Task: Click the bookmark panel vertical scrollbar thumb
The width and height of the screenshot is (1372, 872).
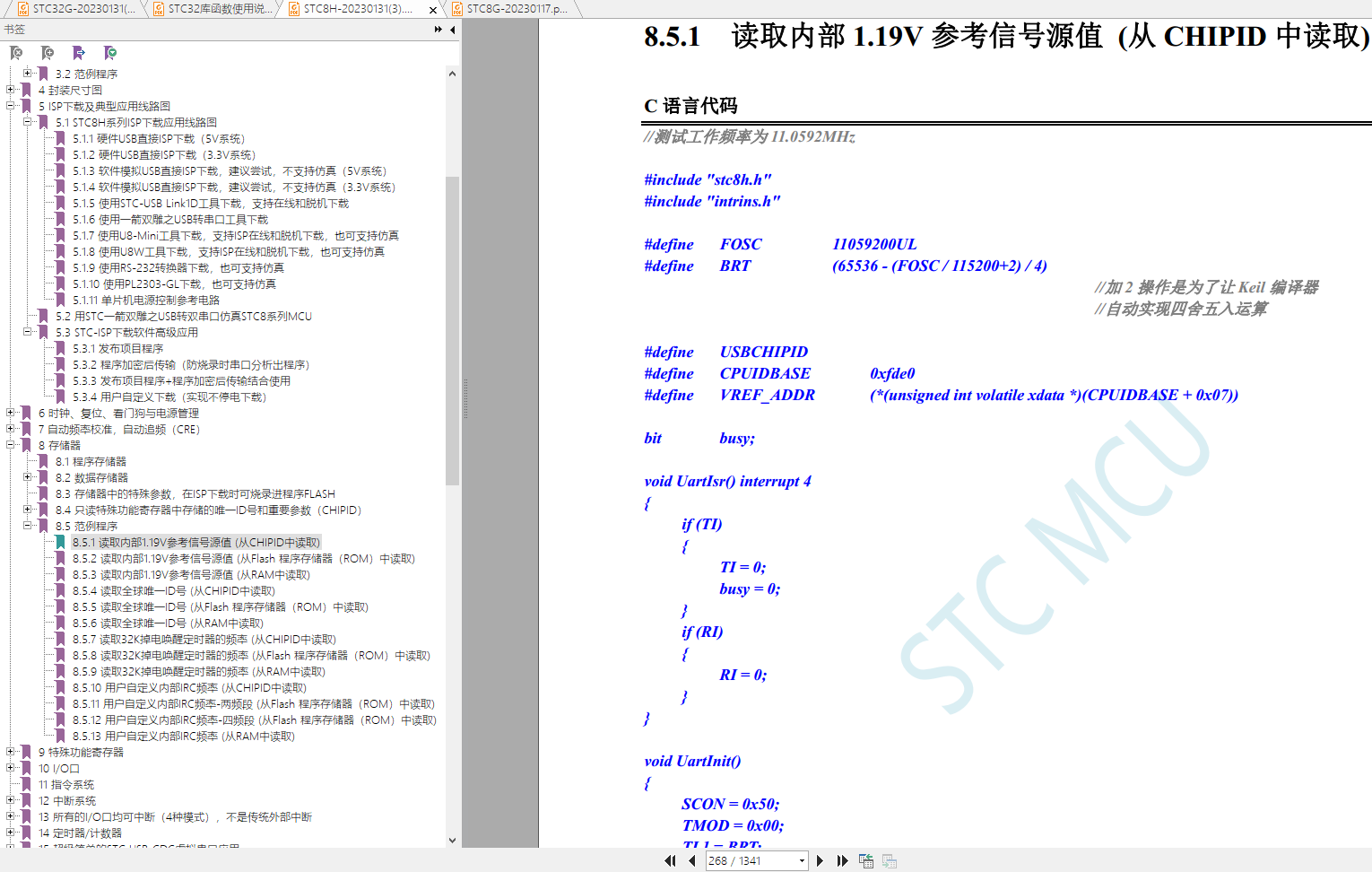Action: click(x=452, y=330)
